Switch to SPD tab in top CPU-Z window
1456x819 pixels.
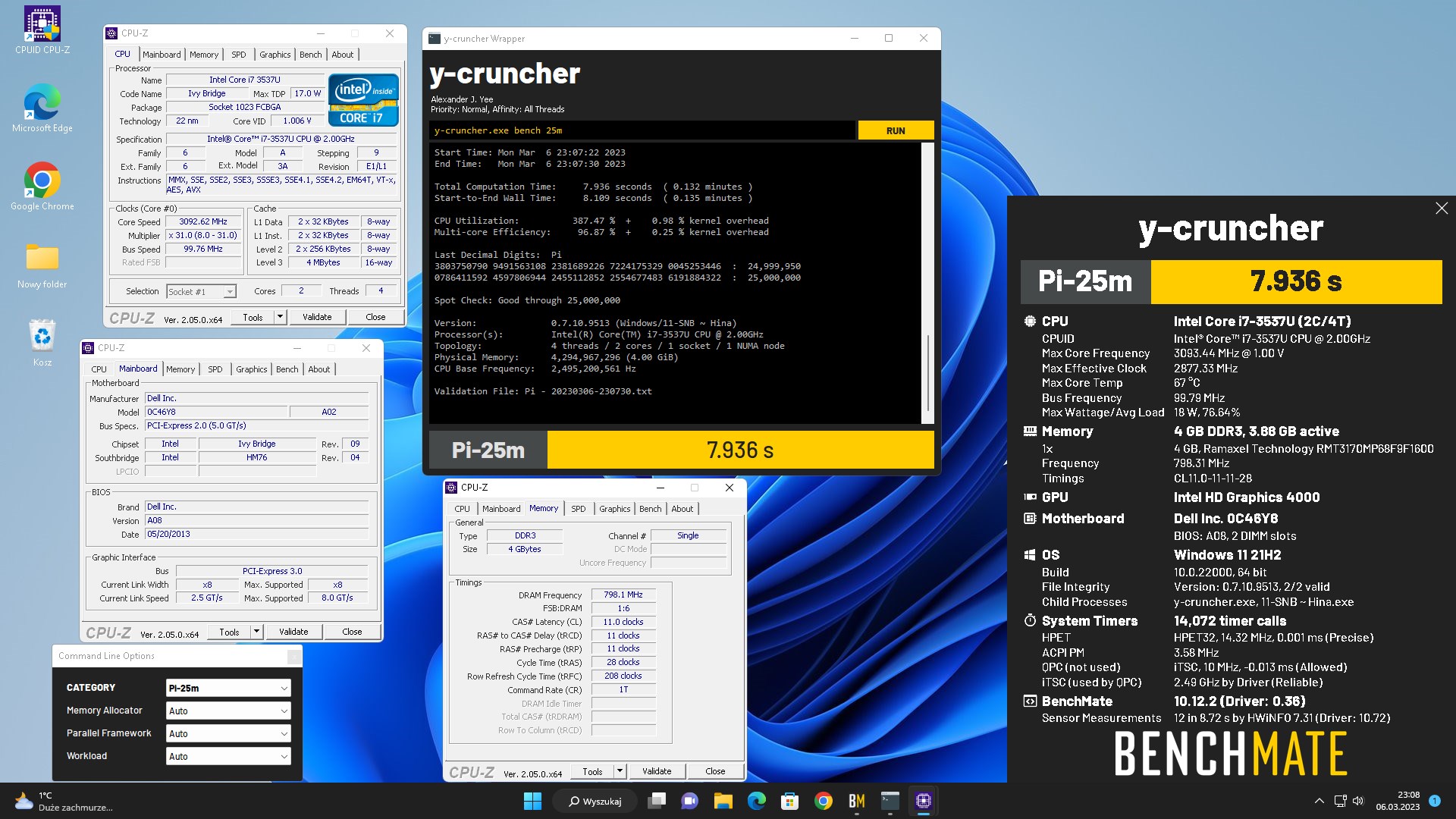239,55
